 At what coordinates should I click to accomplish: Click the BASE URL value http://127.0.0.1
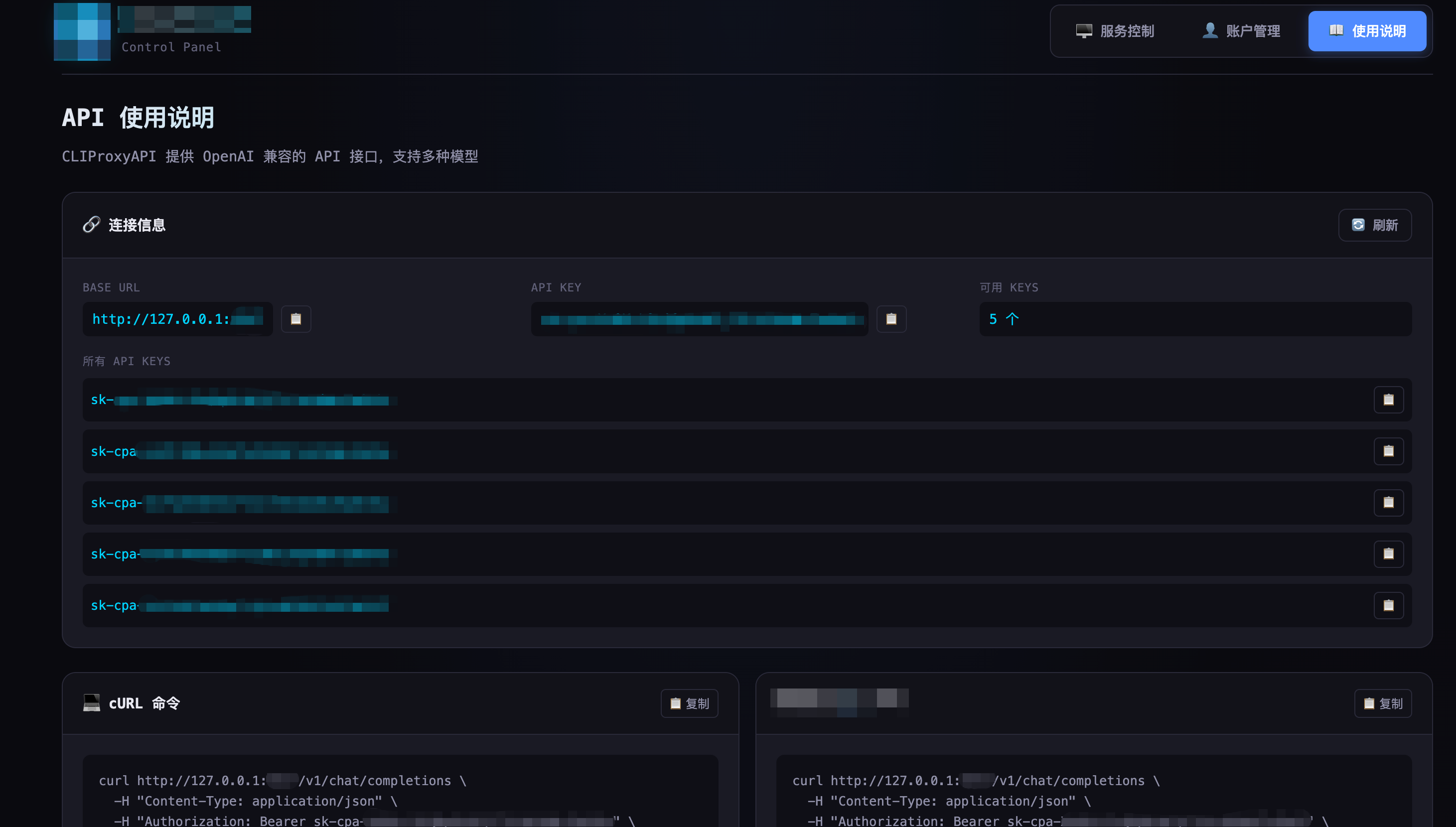177,319
